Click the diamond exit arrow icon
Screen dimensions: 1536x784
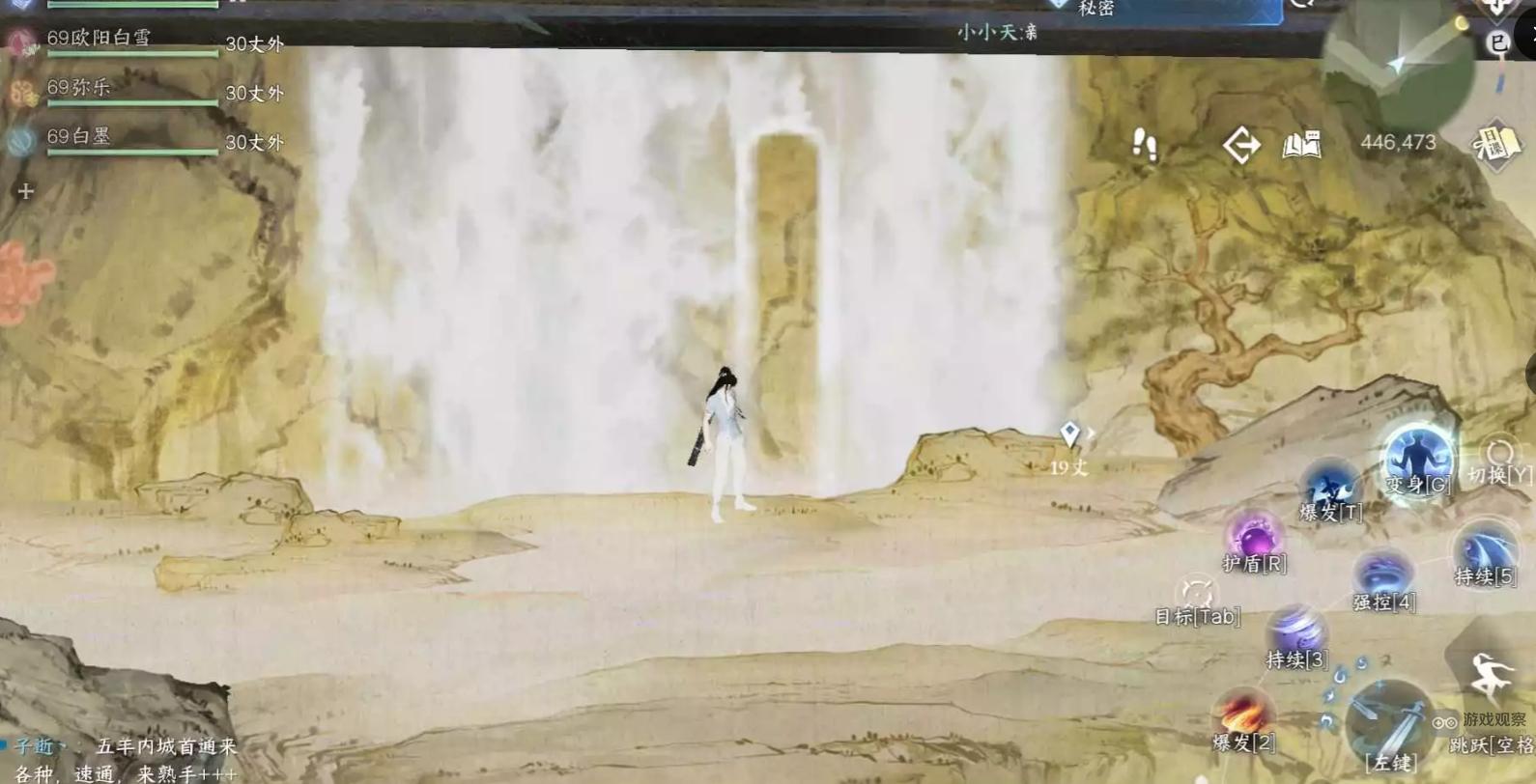point(1241,145)
